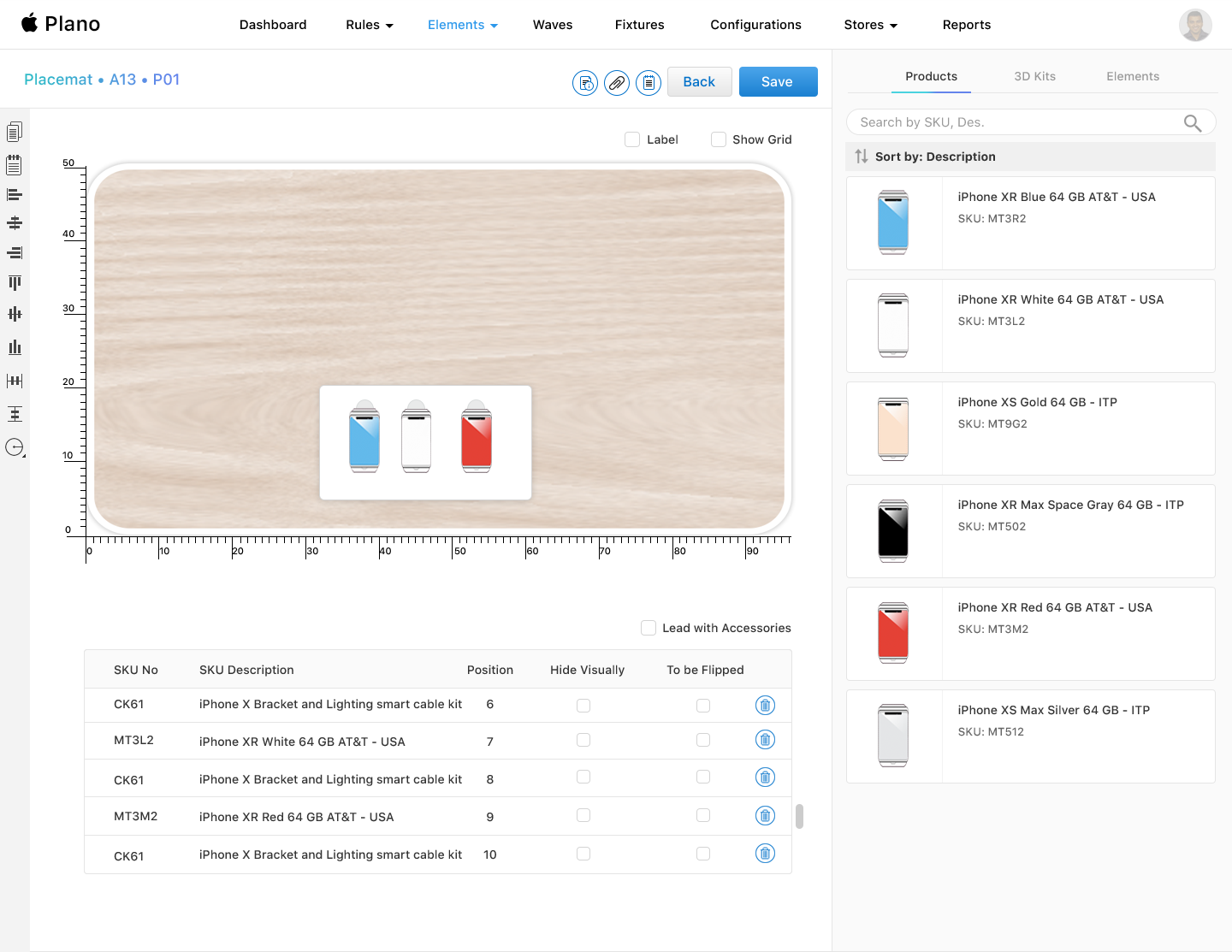Delete the CK61 row at position 10
The image size is (1232, 952).
point(766,853)
